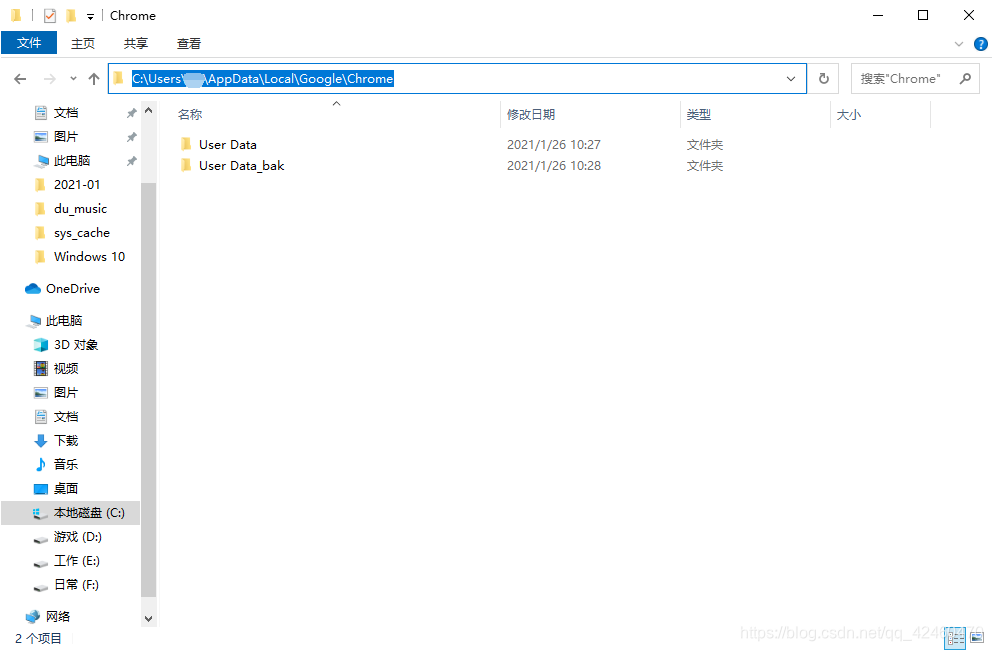Click the date 2021/1/26 10:27
This screenshot has height=651, width=993.
553,144
